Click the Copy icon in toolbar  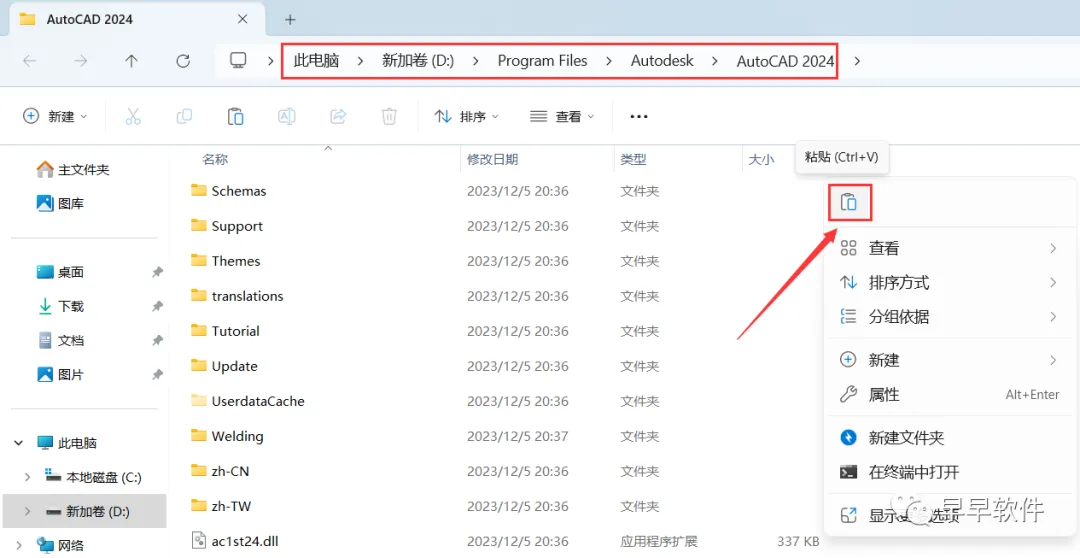[184, 116]
